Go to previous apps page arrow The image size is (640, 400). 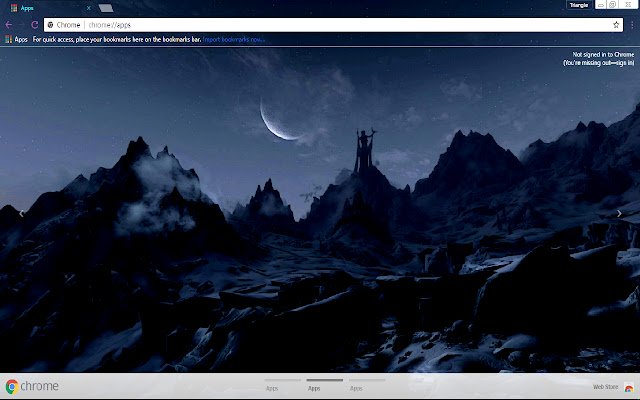[x=21, y=213]
